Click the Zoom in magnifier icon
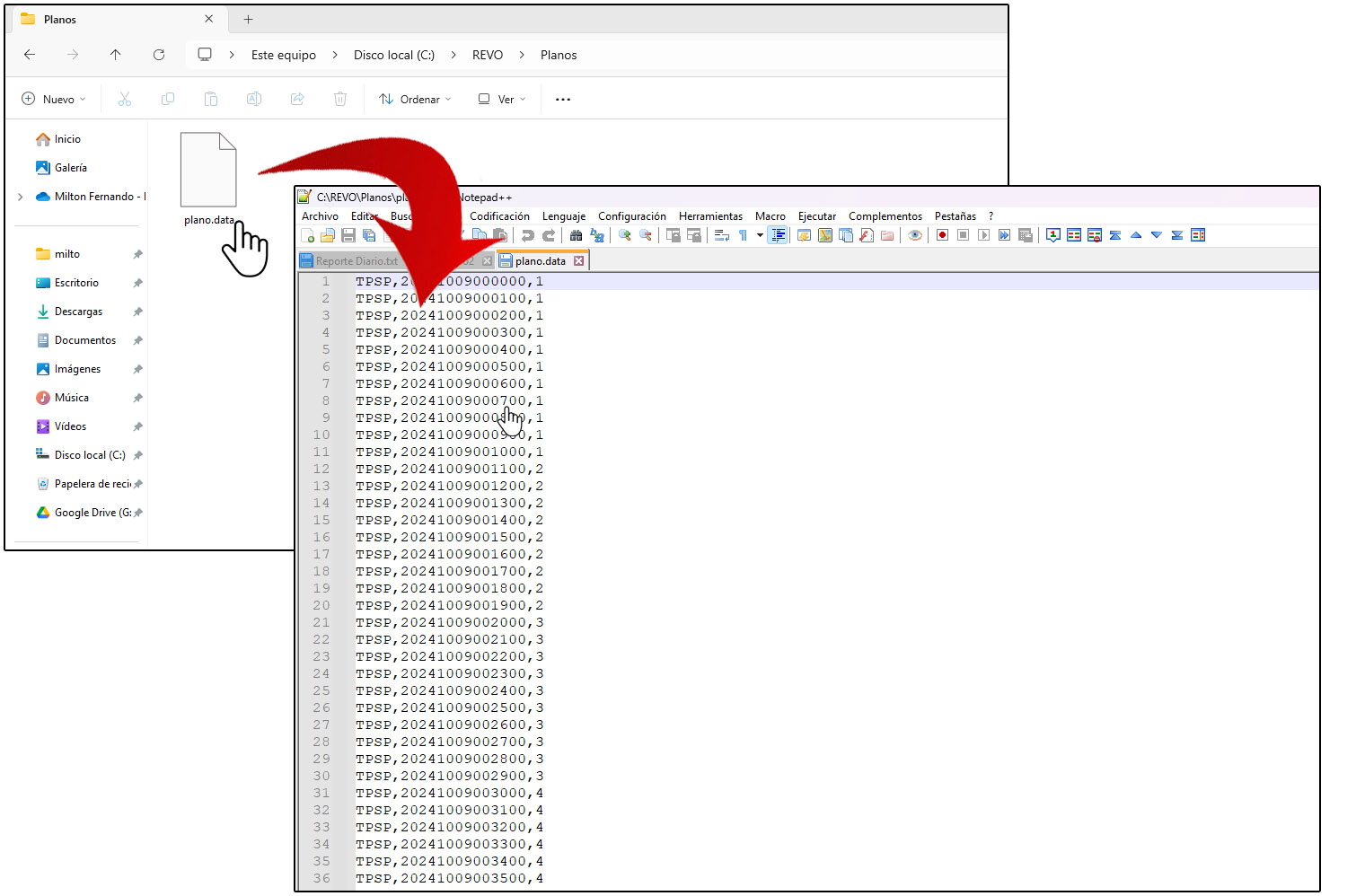The height and width of the screenshot is (896, 1356). click(625, 235)
